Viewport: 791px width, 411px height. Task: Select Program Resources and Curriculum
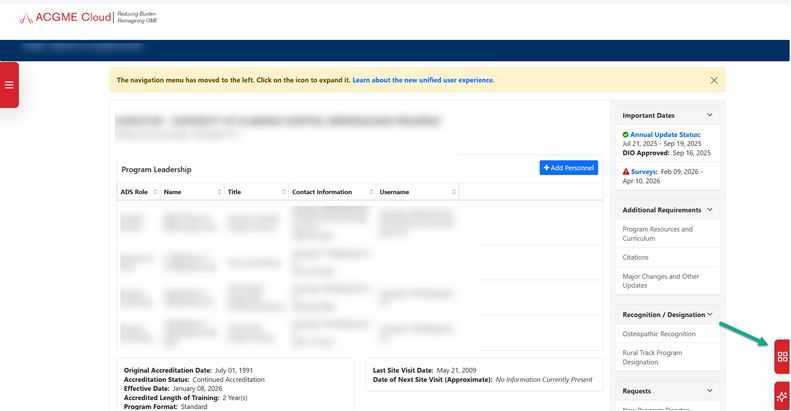point(657,233)
